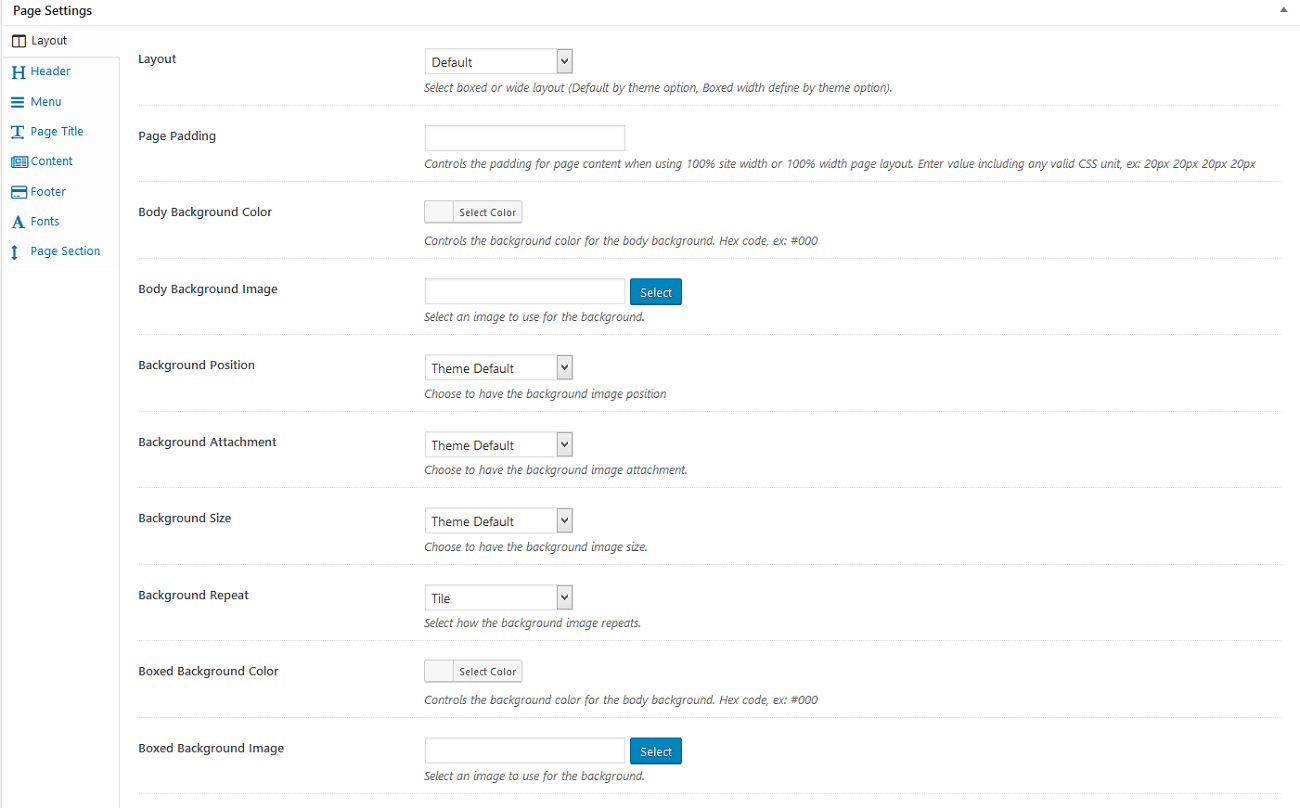
Task: Click the 'Select how the background image repeats' text
Action: [x=532, y=623]
